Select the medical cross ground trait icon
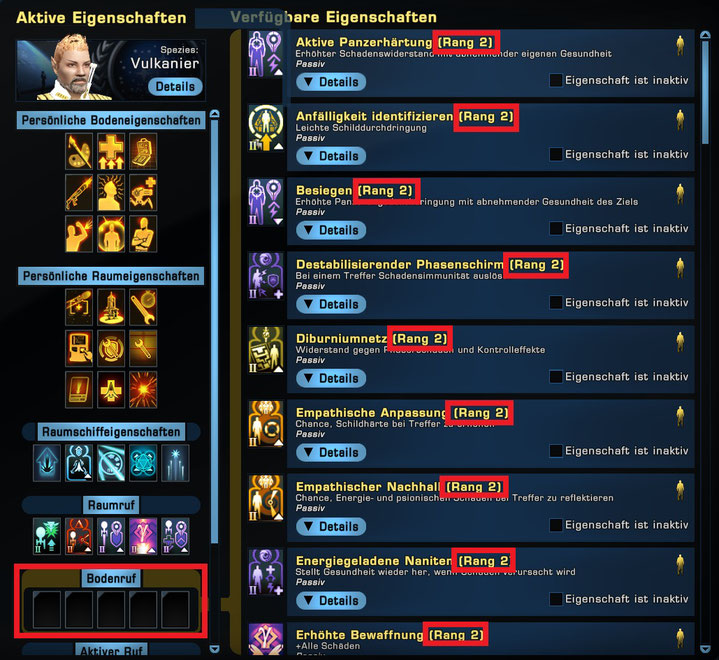Image resolution: width=719 pixels, height=660 pixels. (x=111, y=151)
